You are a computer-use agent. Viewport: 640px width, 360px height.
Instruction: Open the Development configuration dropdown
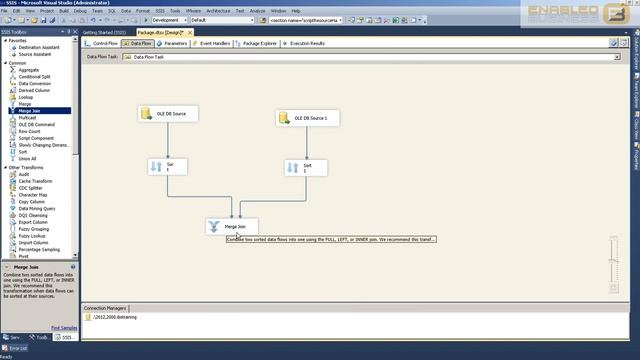[x=185, y=20]
